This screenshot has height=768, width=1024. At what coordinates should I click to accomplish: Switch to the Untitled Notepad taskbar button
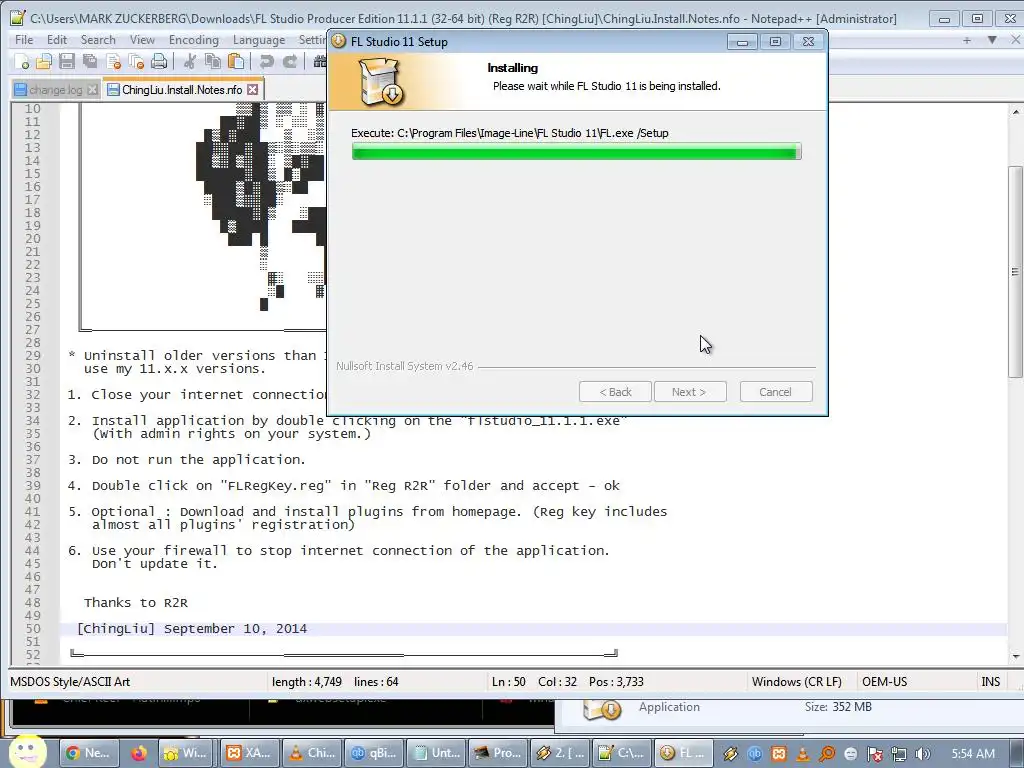point(436,753)
